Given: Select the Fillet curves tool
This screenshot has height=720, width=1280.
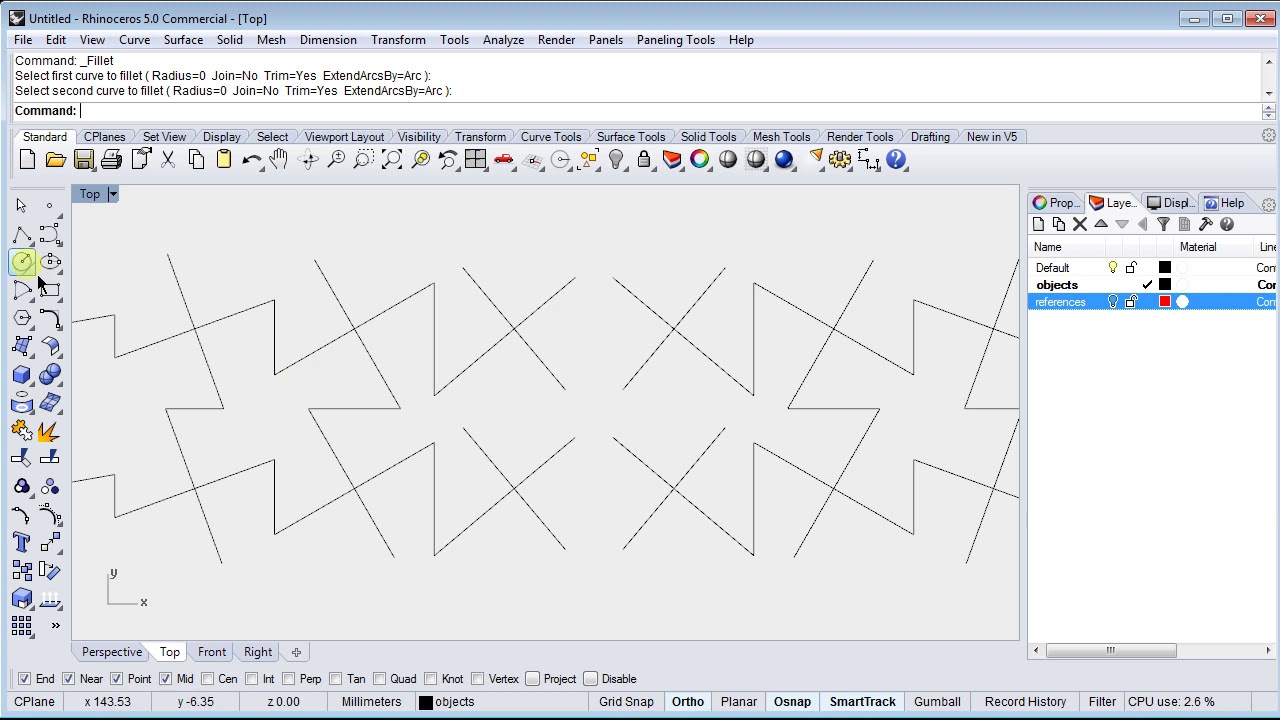Looking at the screenshot, I should coord(50,318).
